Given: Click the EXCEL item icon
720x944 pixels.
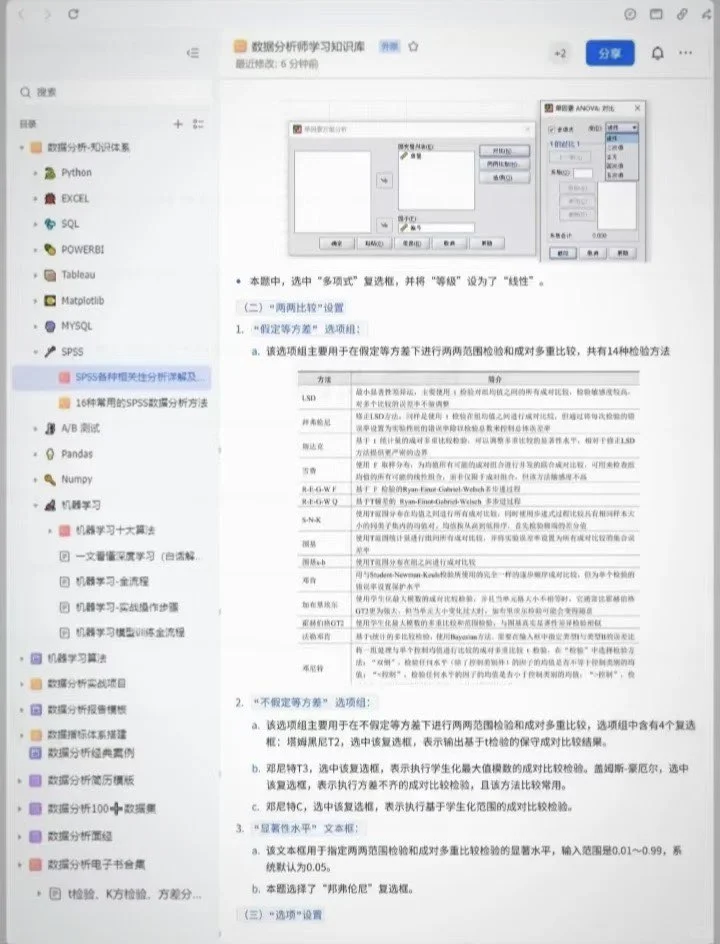Looking at the screenshot, I should (x=50, y=198).
